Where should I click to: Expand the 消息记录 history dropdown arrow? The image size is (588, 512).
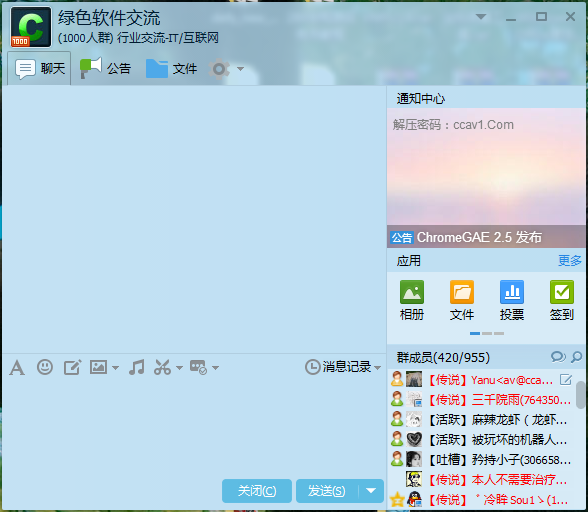coord(377,368)
